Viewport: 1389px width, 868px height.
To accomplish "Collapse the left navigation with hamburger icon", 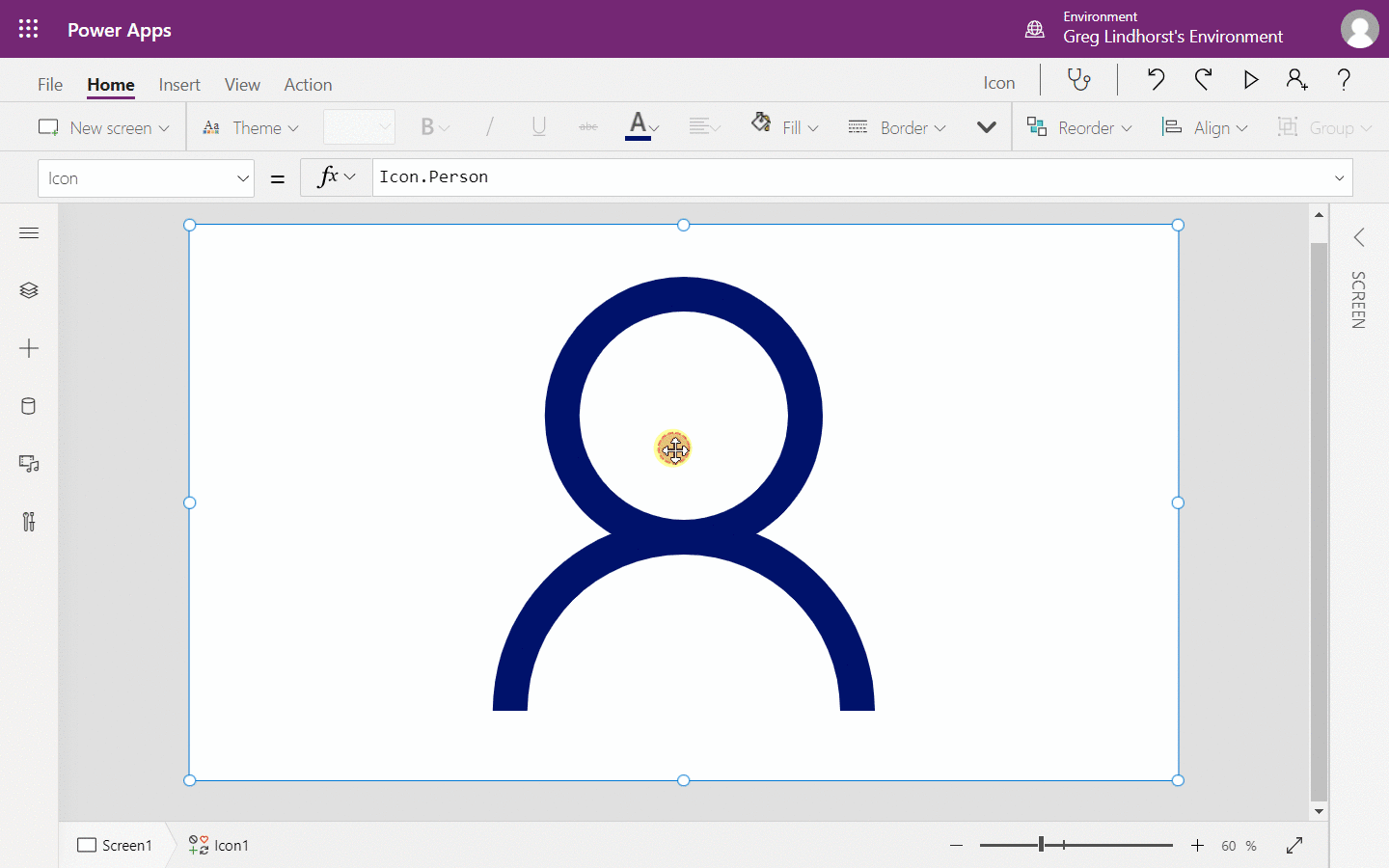I will (29, 232).
